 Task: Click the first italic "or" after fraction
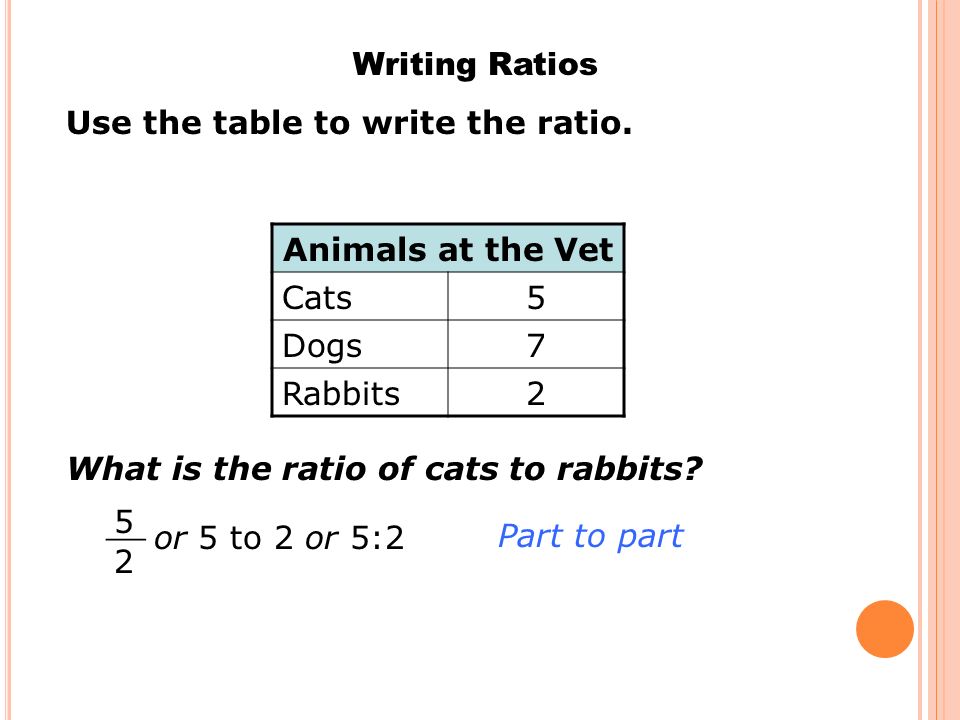tap(170, 539)
